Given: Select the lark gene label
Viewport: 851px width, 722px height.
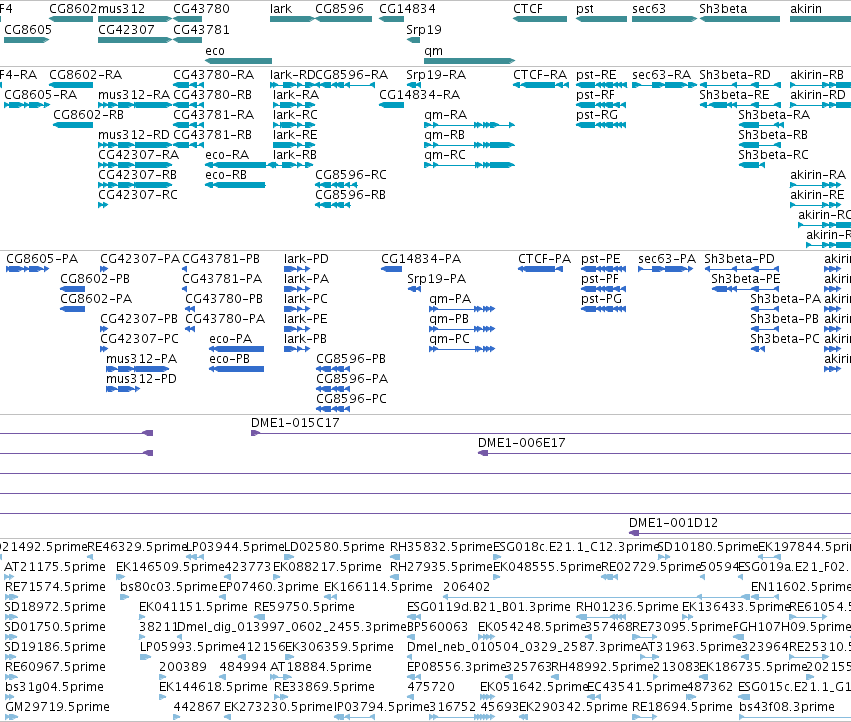Looking at the screenshot, I should click(x=281, y=9).
